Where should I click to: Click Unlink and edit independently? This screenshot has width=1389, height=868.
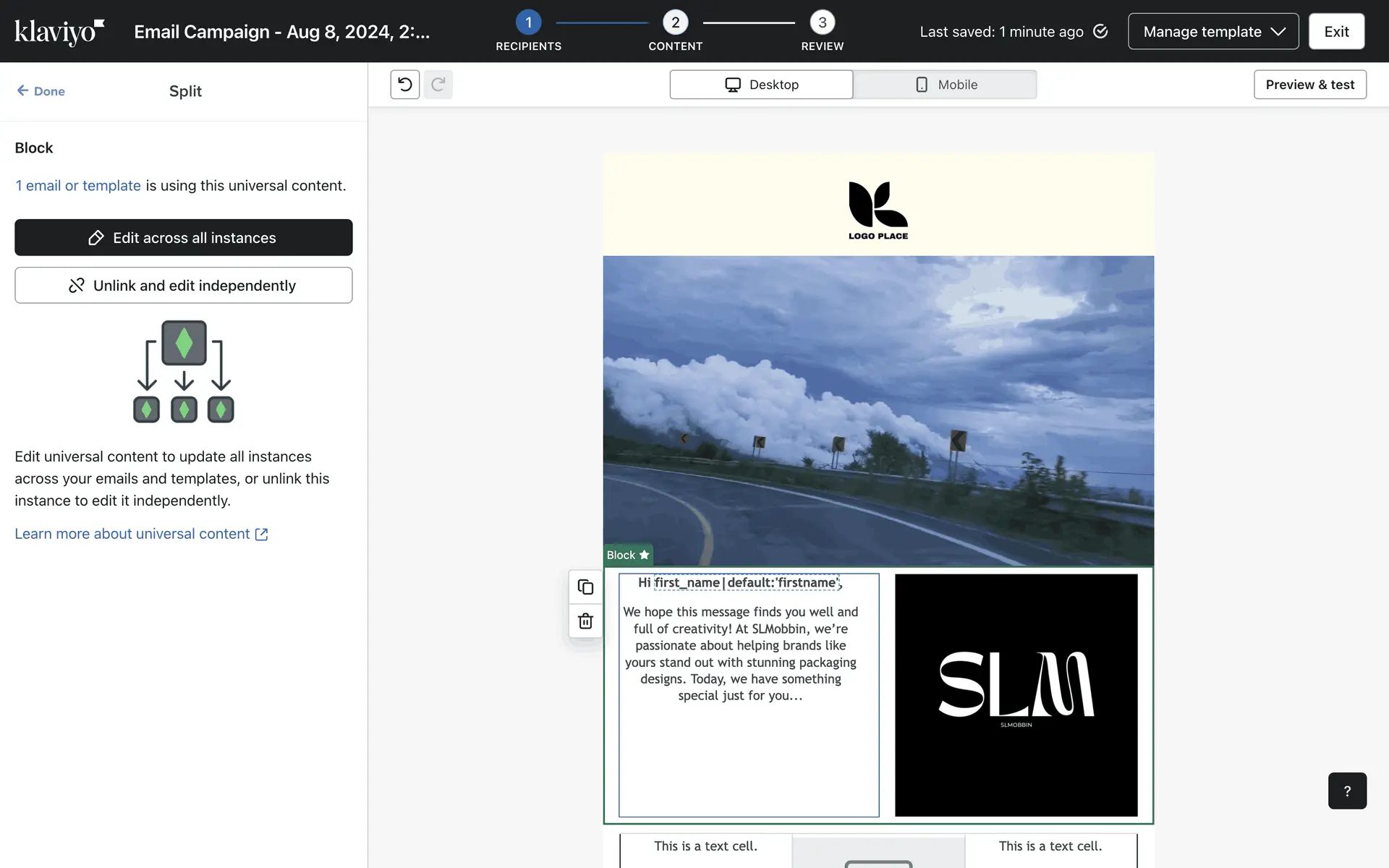pos(184,285)
